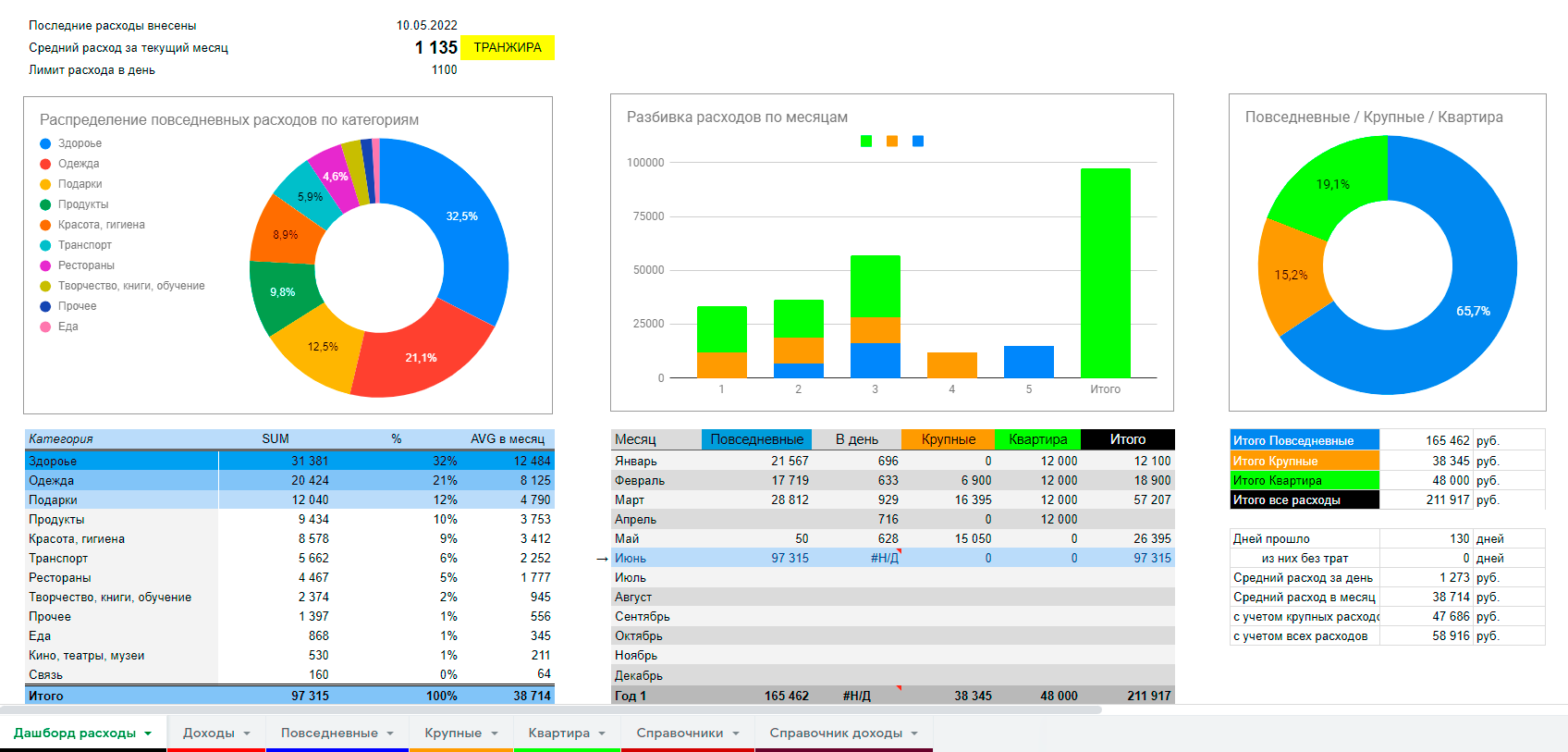The image size is (1568, 752).
Task: Click the Транспорт teal legend dot
Action: (45, 245)
